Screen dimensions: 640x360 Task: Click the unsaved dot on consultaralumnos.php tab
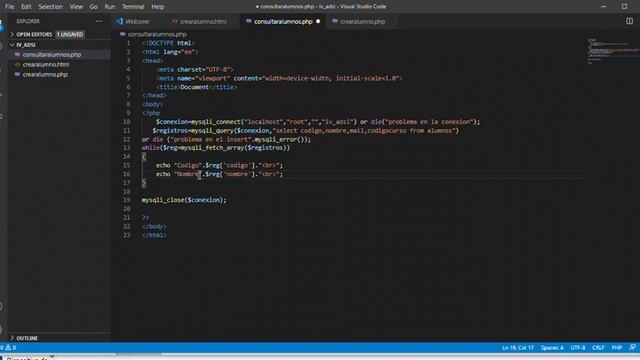pos(318,21)
